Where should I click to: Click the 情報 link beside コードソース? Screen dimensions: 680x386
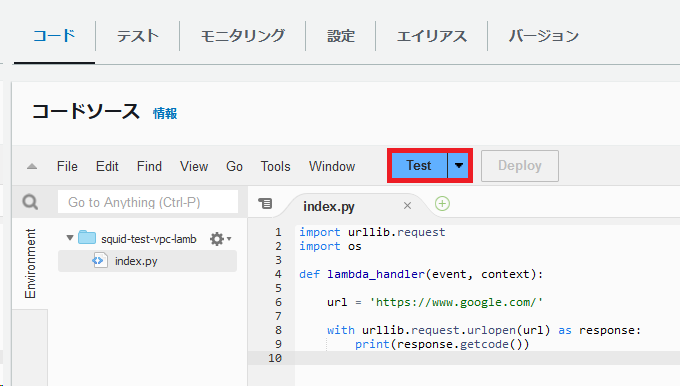pyautogui.click(x=165, y=113)
